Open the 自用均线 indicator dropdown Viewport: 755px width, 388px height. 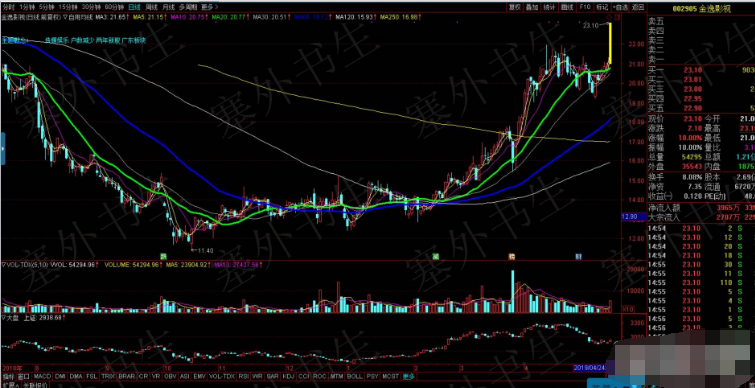pyautogui.click(x=78, y=17)
